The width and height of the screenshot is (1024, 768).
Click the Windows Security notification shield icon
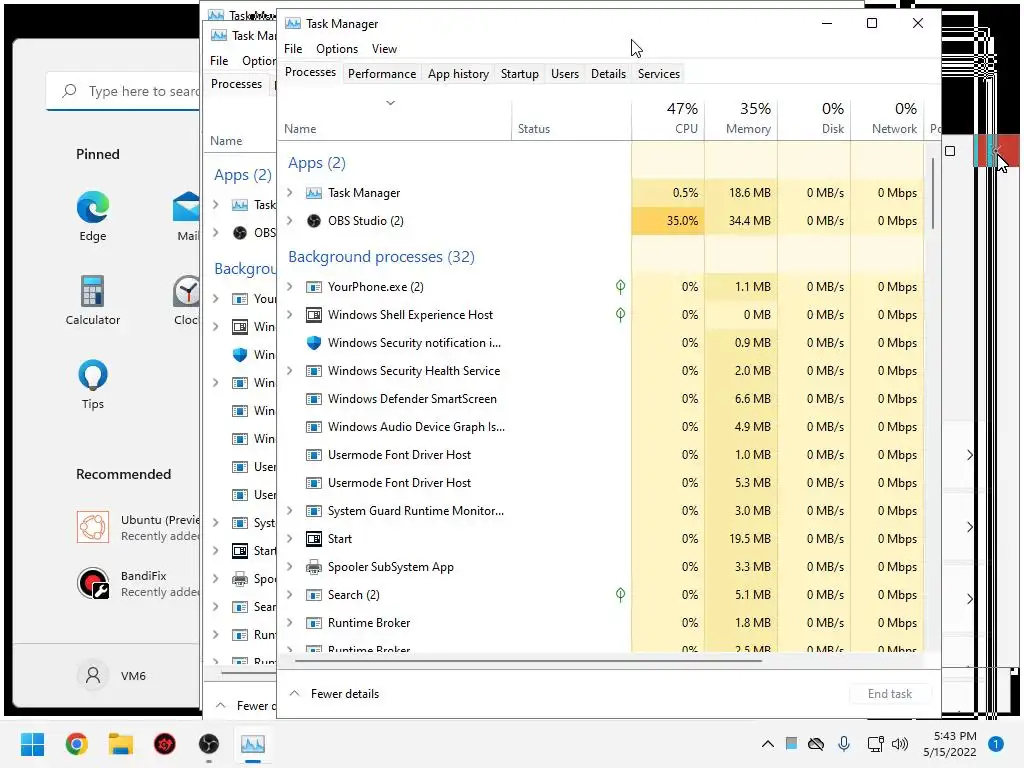pyautogui.click(x=314, y=343)
